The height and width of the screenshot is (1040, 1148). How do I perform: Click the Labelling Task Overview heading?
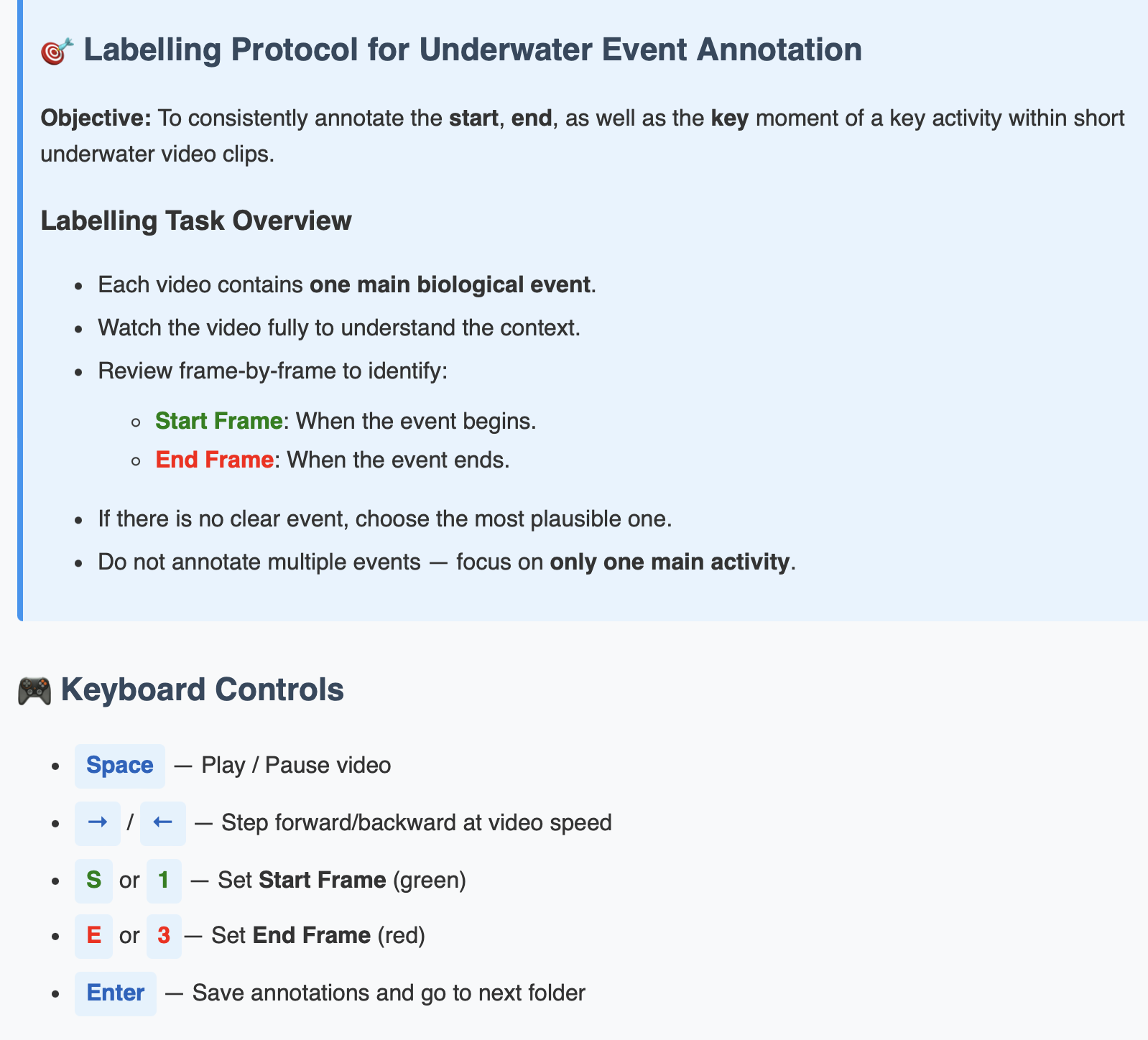[196, 221]
